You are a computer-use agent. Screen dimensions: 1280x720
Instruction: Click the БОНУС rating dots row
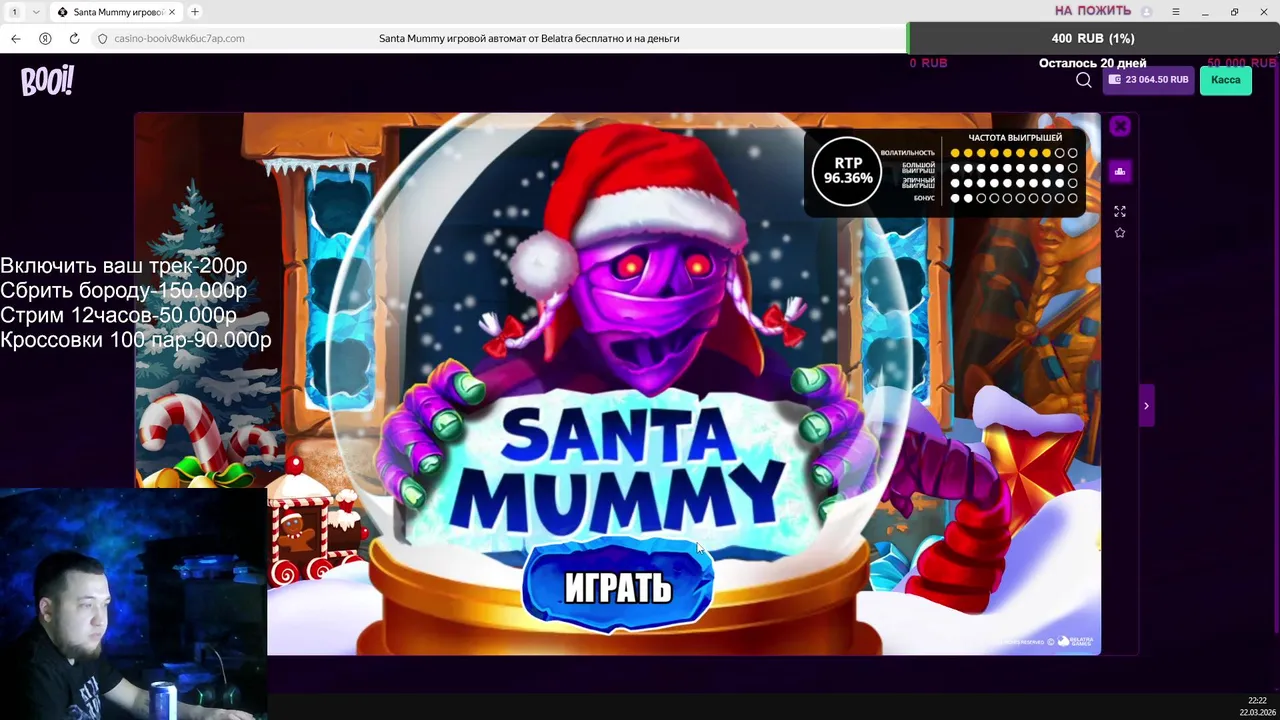click(1014, 198)
